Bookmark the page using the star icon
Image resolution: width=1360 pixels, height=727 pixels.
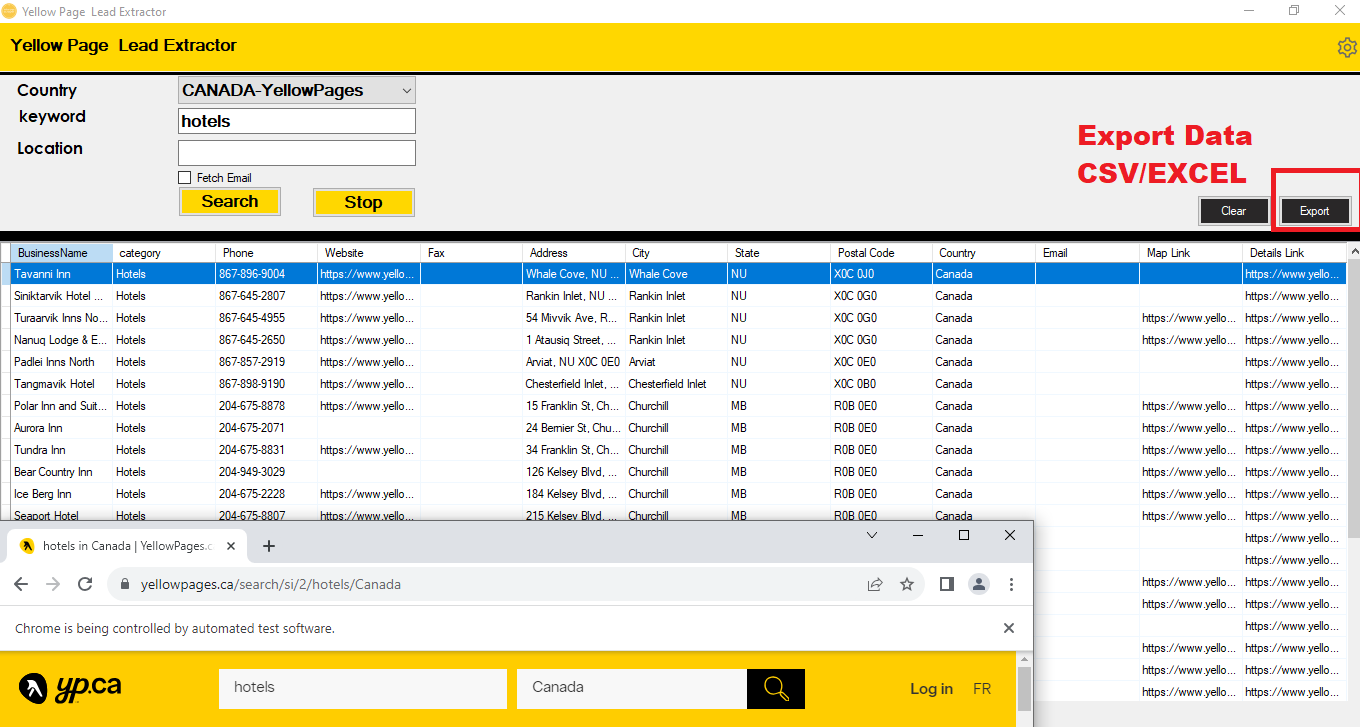point(907,584)
